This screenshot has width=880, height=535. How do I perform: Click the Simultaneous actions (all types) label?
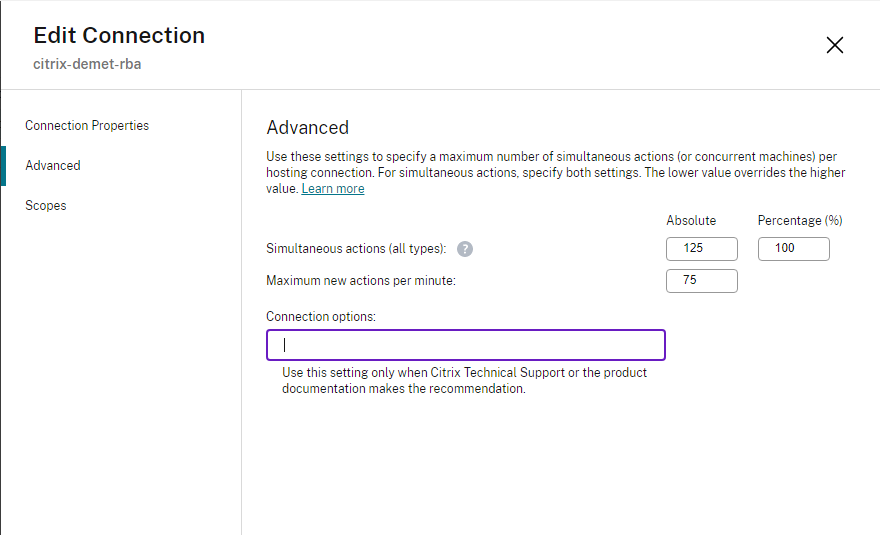pyautogui.click(x=356, y=250)
